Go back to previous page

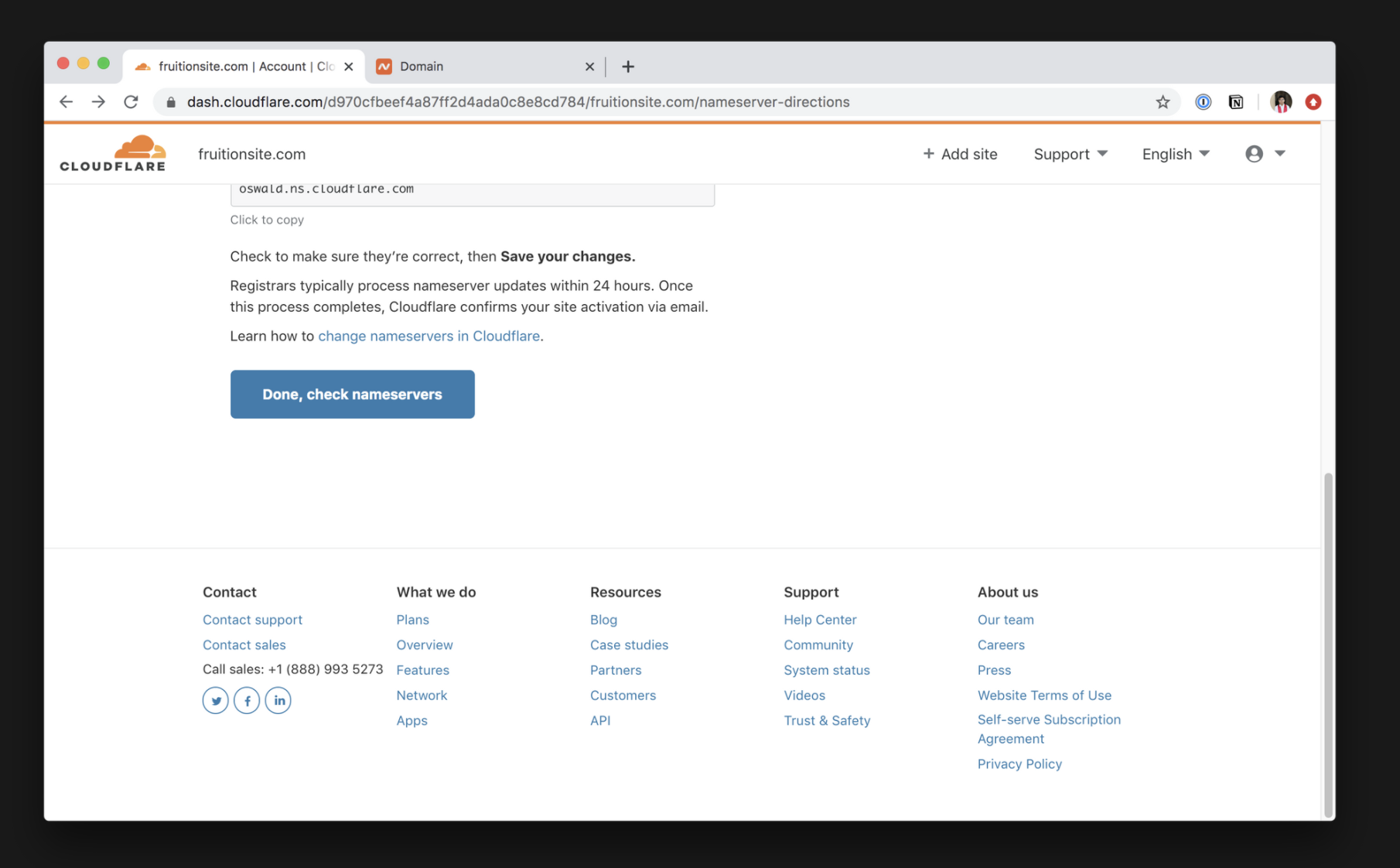click(66, 102)
